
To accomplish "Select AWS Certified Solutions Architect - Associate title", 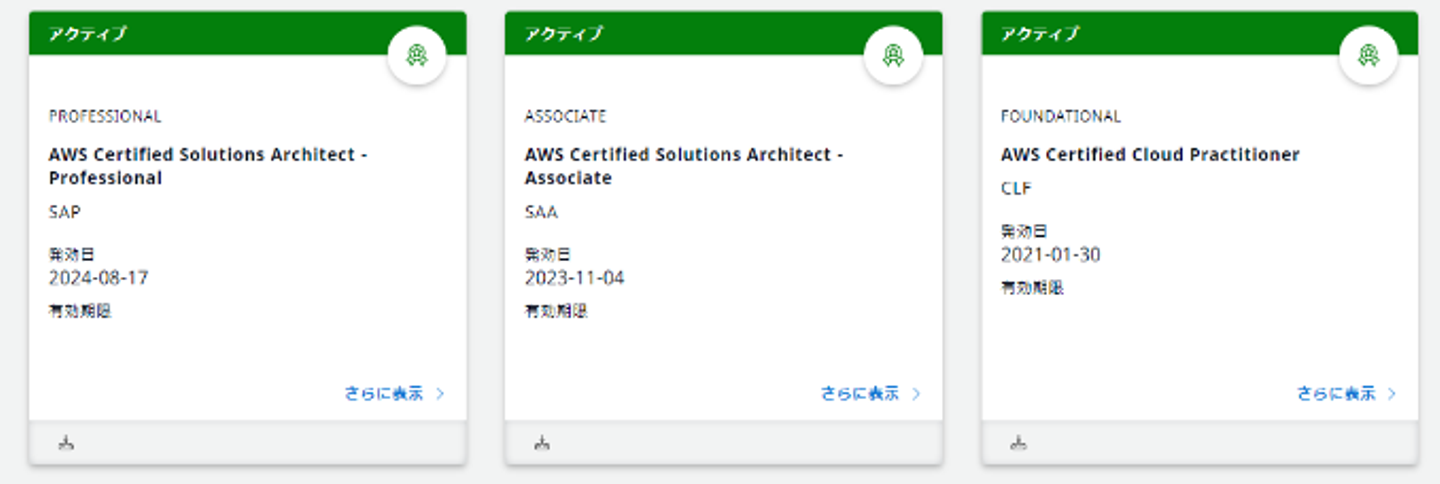I will tap(684, 166).
